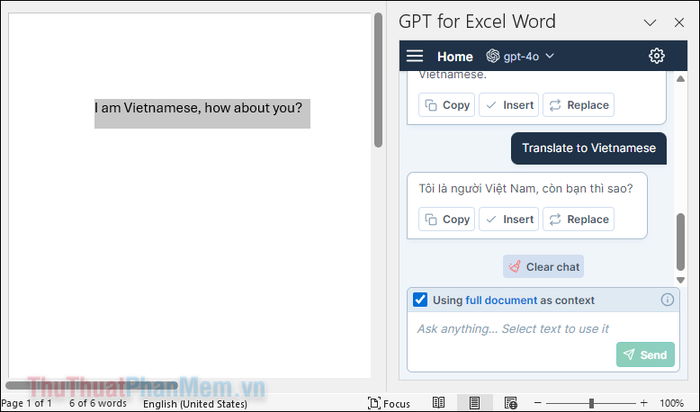
Task: Open the gpt-4o model dropdown
Action: [520, 56]
